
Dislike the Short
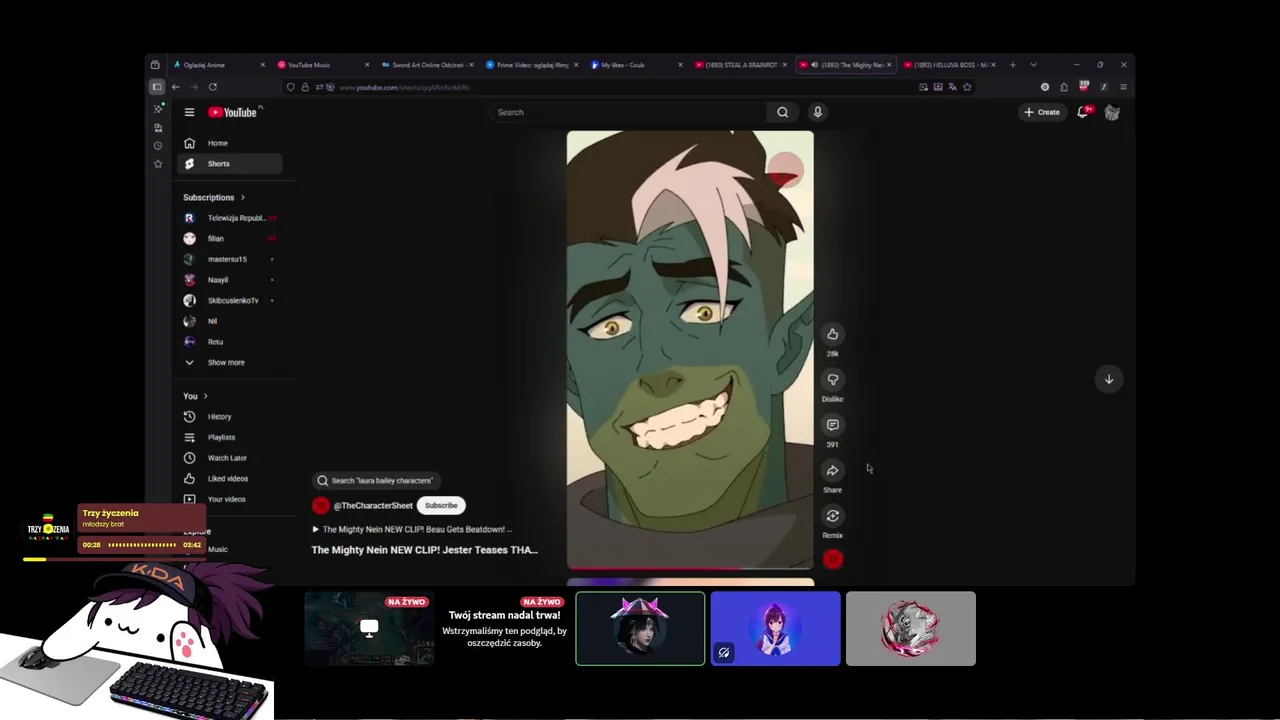pyautogui.click(x=832, y=379)
